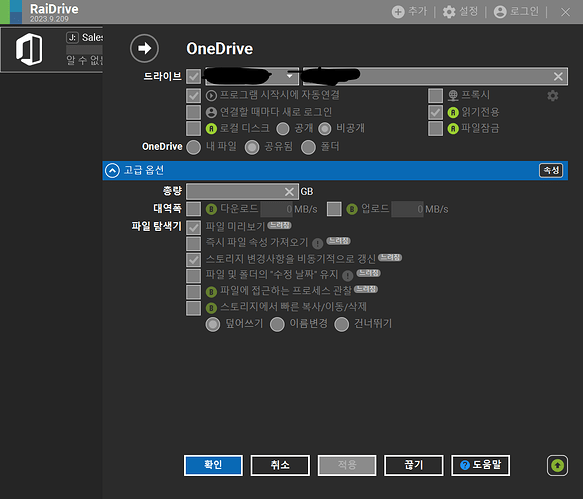Open the 추가 (add) plus icon

[x=398, y=12]
